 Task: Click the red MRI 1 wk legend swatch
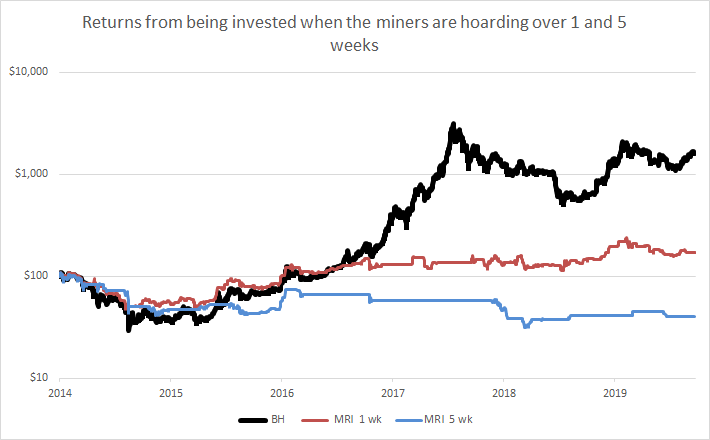[317, 420]
